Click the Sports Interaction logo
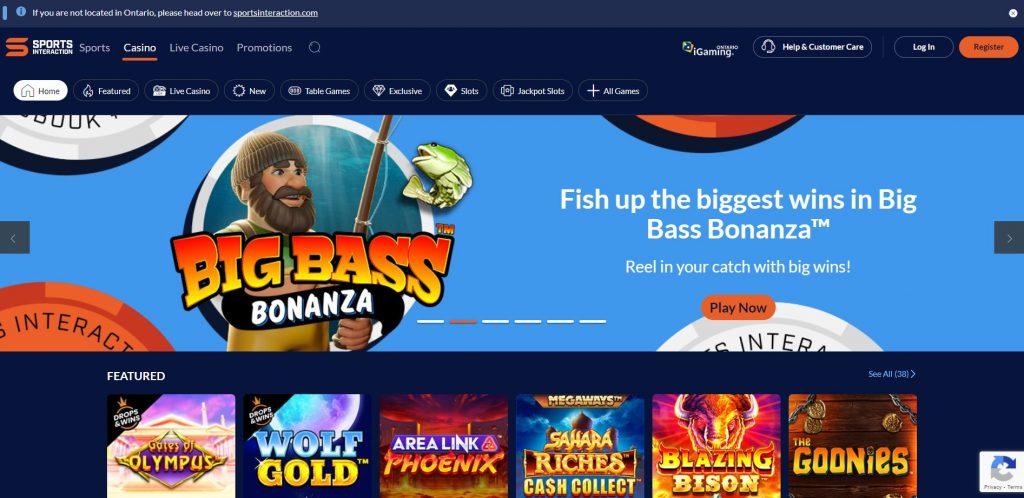1024x498 pixels. point(39,47)
